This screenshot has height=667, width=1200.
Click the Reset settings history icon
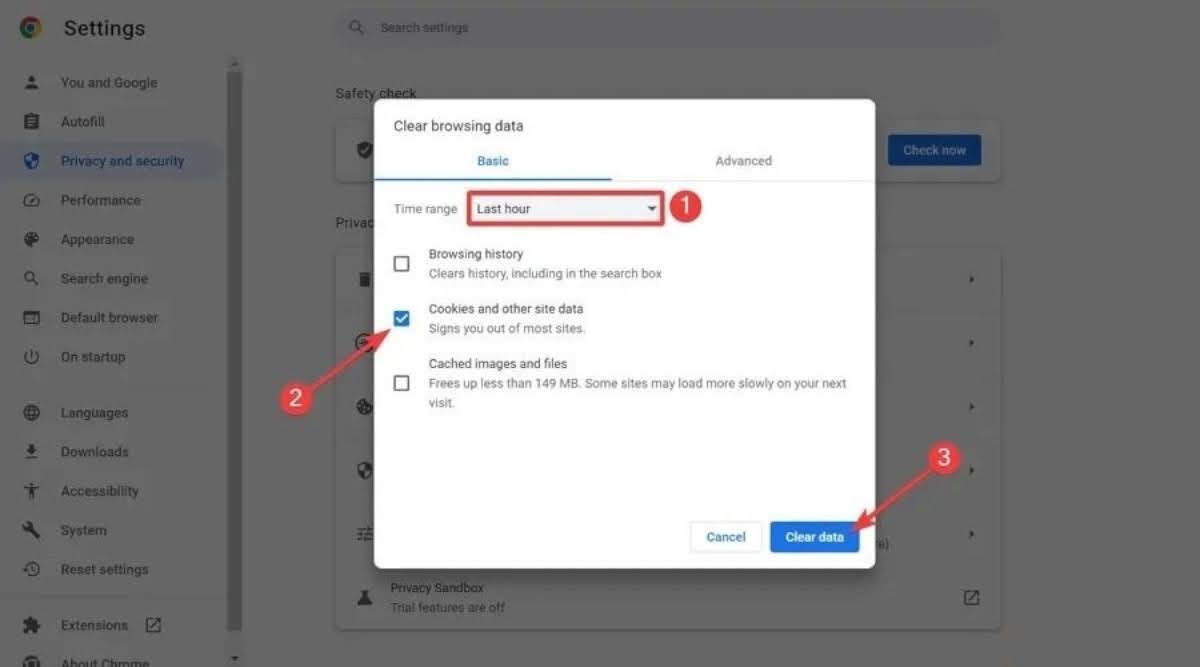click(32, 569)
